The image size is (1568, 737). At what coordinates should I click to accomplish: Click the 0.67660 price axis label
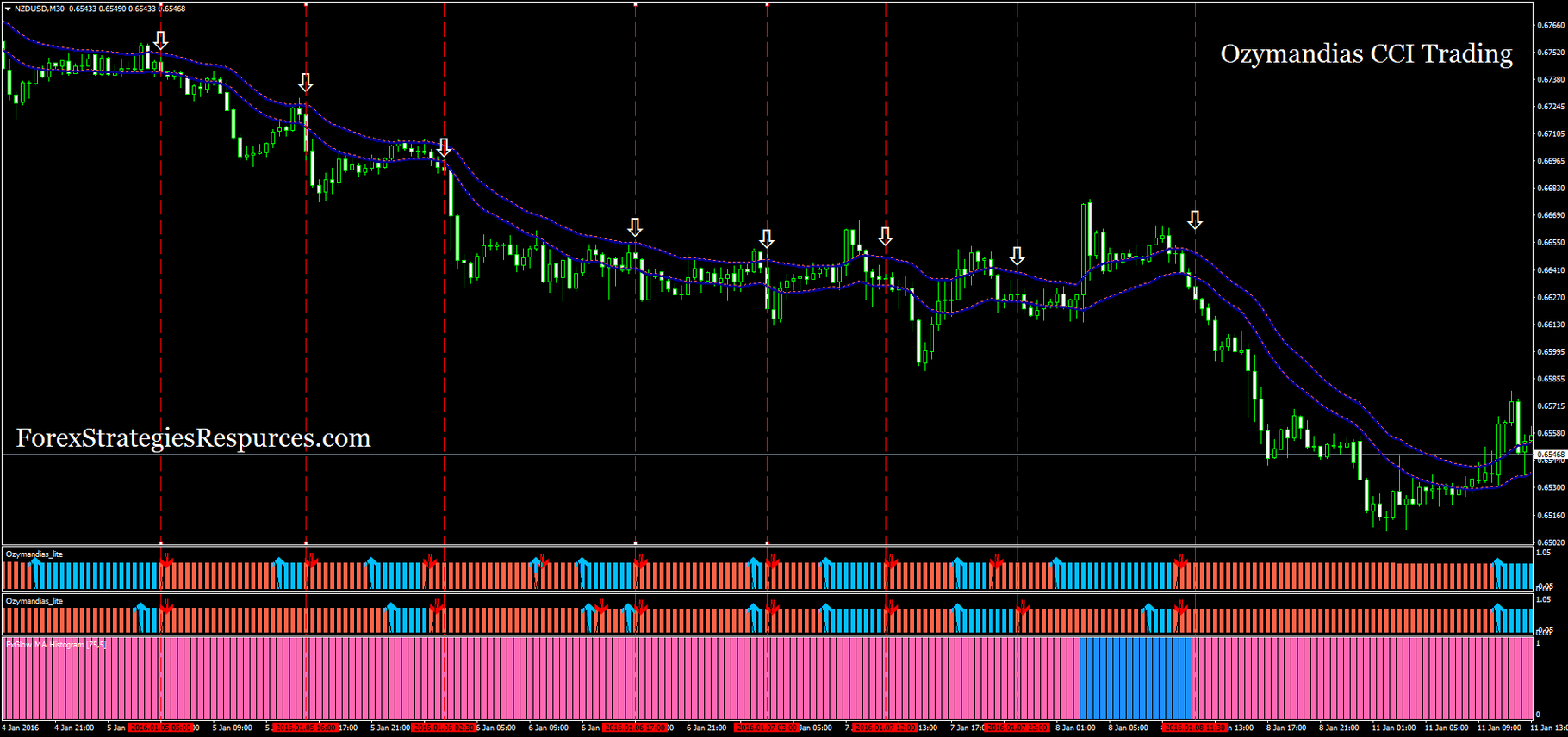(x=1552, y=25)
